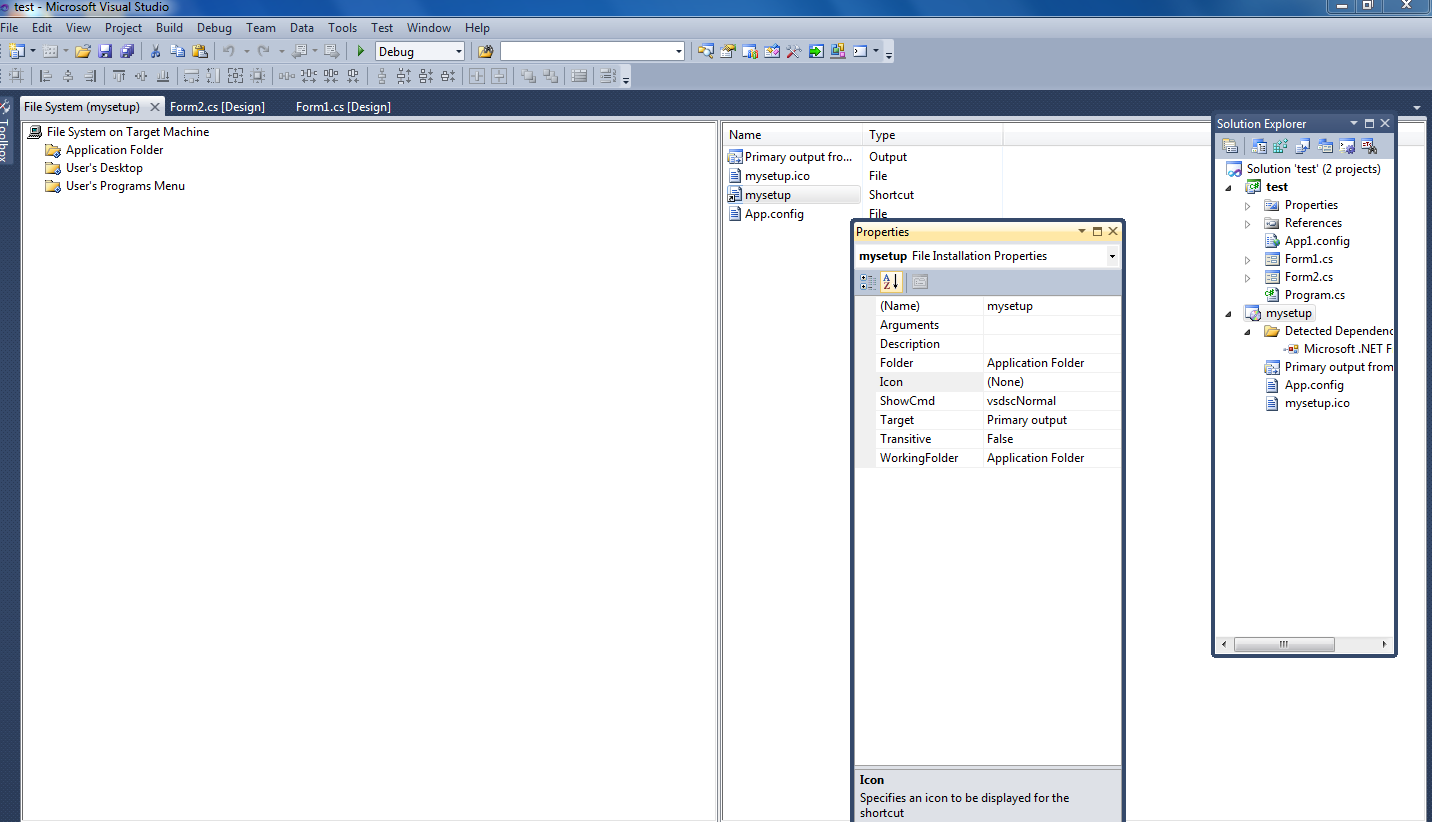Click Property Pages icon in Properties panel

(x=920, y=282)
